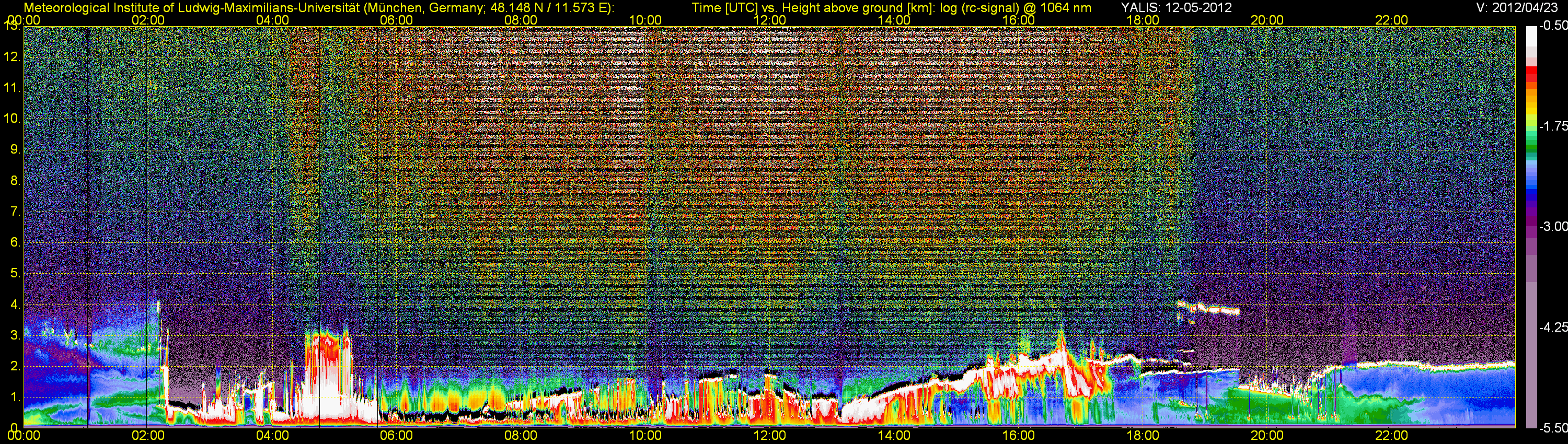Click the rainbow color scale bar
This screenshot has height=444, width=1568.
(x=1531, y=227)
